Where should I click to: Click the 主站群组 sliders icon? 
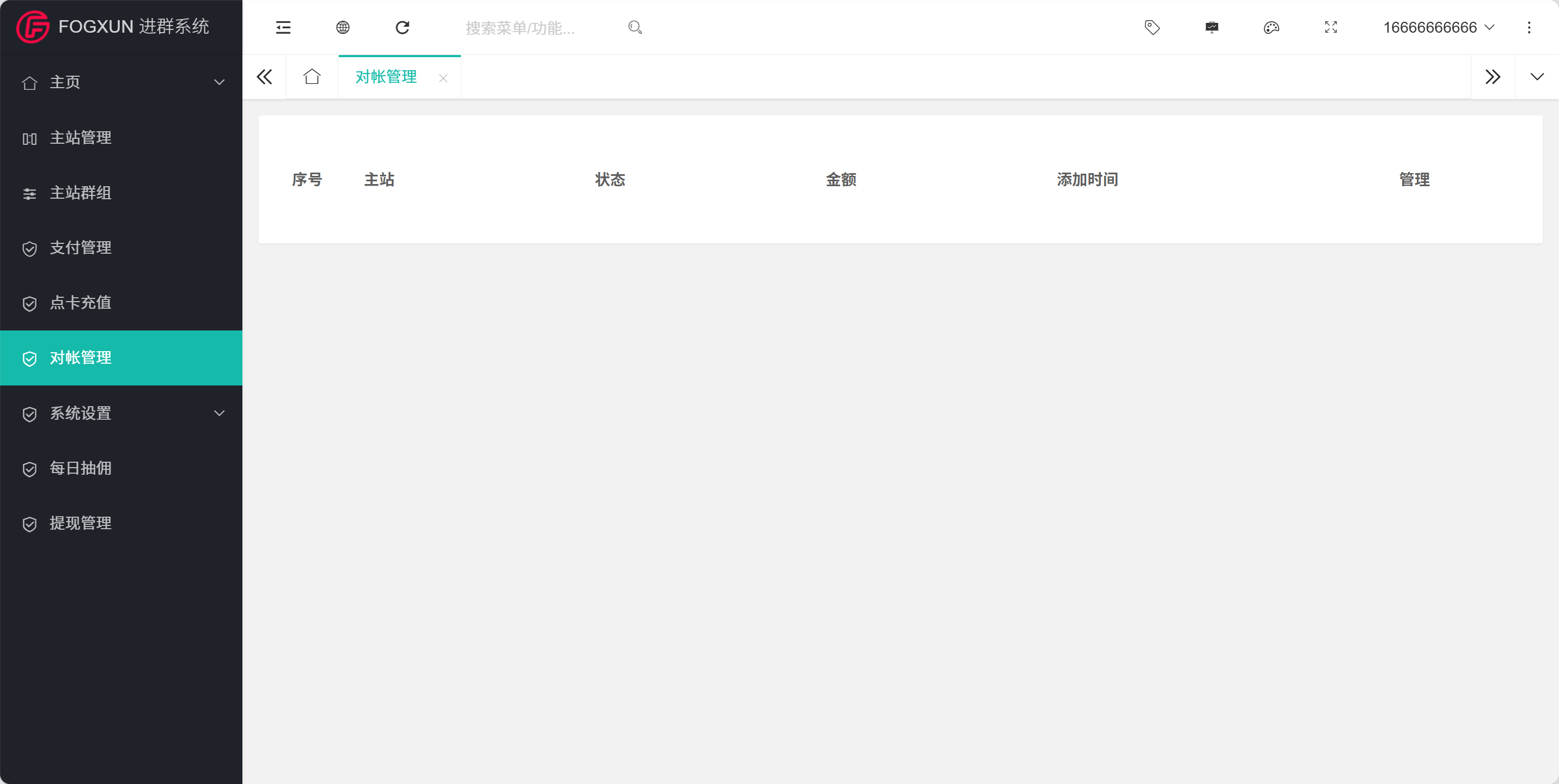[29, 194]
